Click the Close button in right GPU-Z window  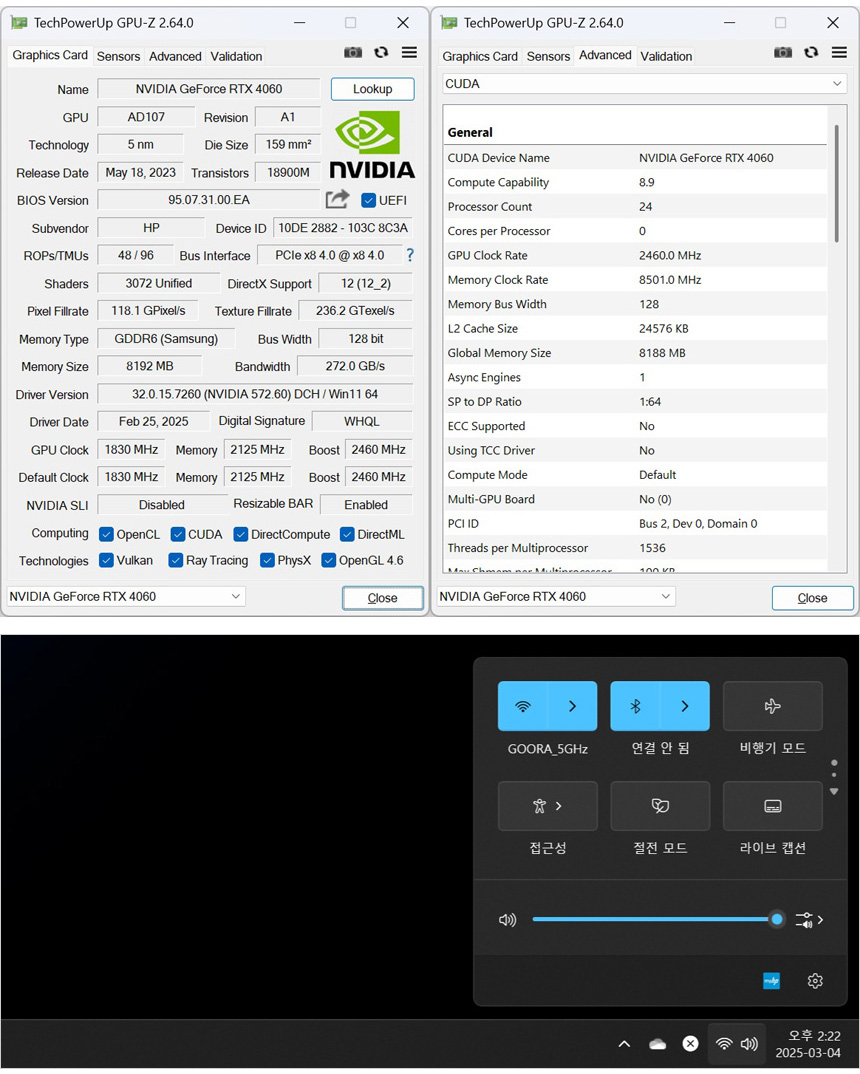(x=812, y=598)
